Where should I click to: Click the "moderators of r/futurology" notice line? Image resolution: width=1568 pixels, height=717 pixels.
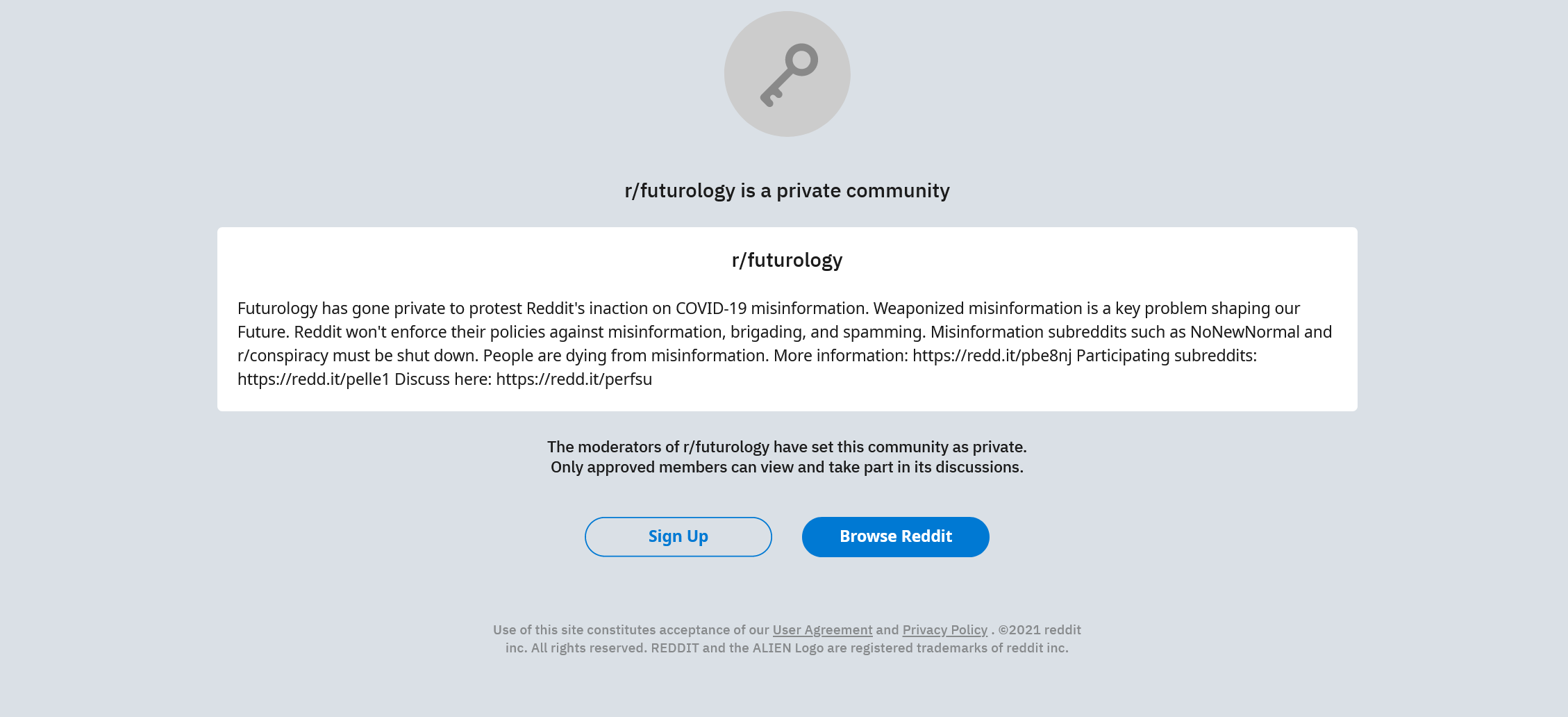[787, 447]
